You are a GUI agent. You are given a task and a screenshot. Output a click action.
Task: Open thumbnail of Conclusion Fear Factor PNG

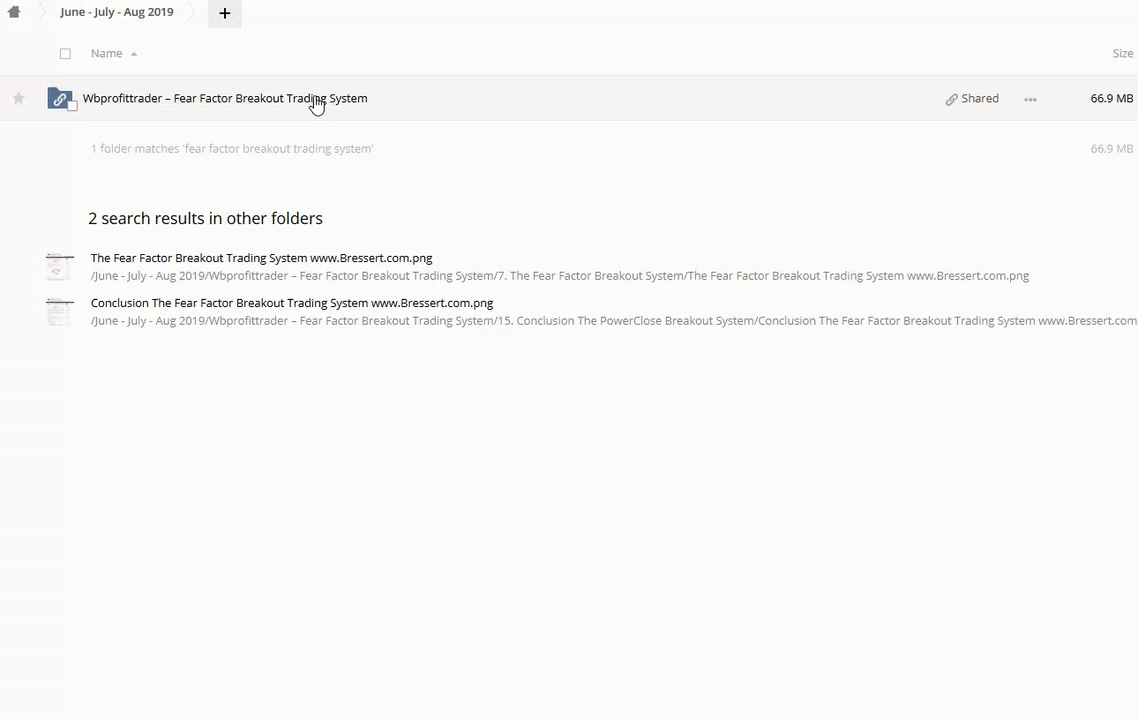tap(59, 312)
